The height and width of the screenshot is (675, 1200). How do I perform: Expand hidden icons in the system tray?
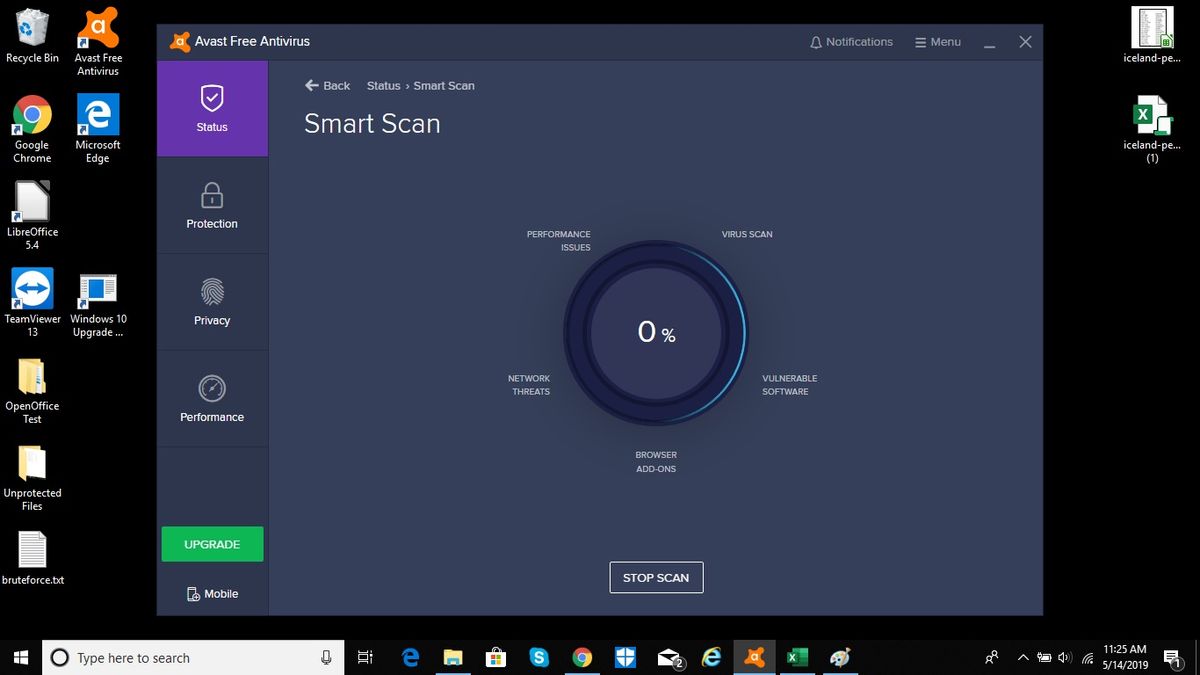click(1023, 657)
